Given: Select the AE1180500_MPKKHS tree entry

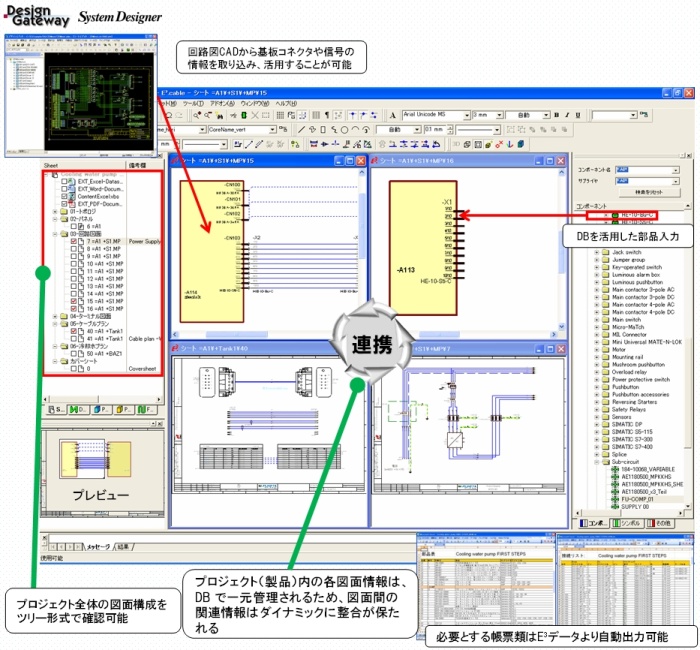Looking at the screenshot, I should [646, 477].
